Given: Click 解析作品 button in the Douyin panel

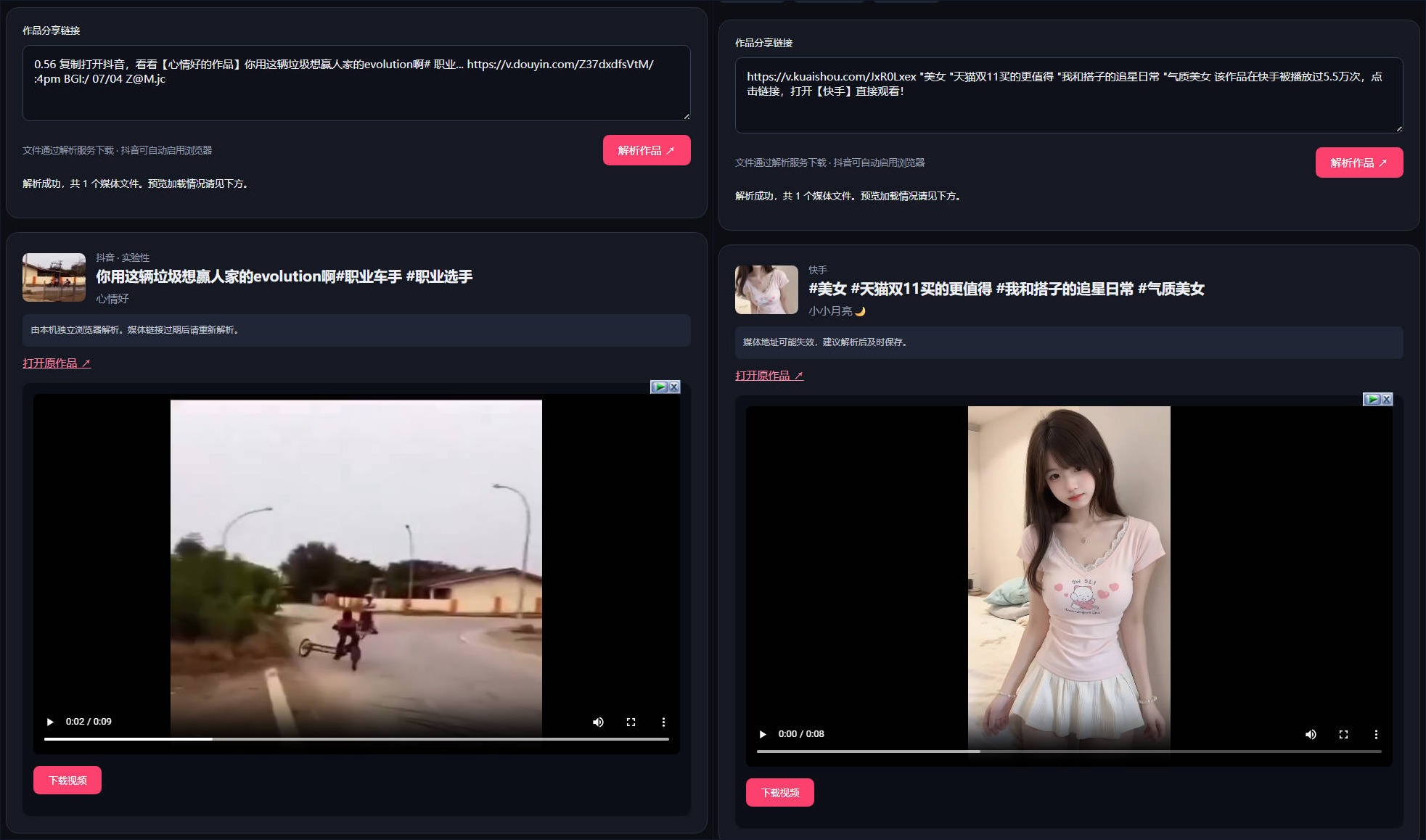Looking at the screenshot, I should (647, 150).
